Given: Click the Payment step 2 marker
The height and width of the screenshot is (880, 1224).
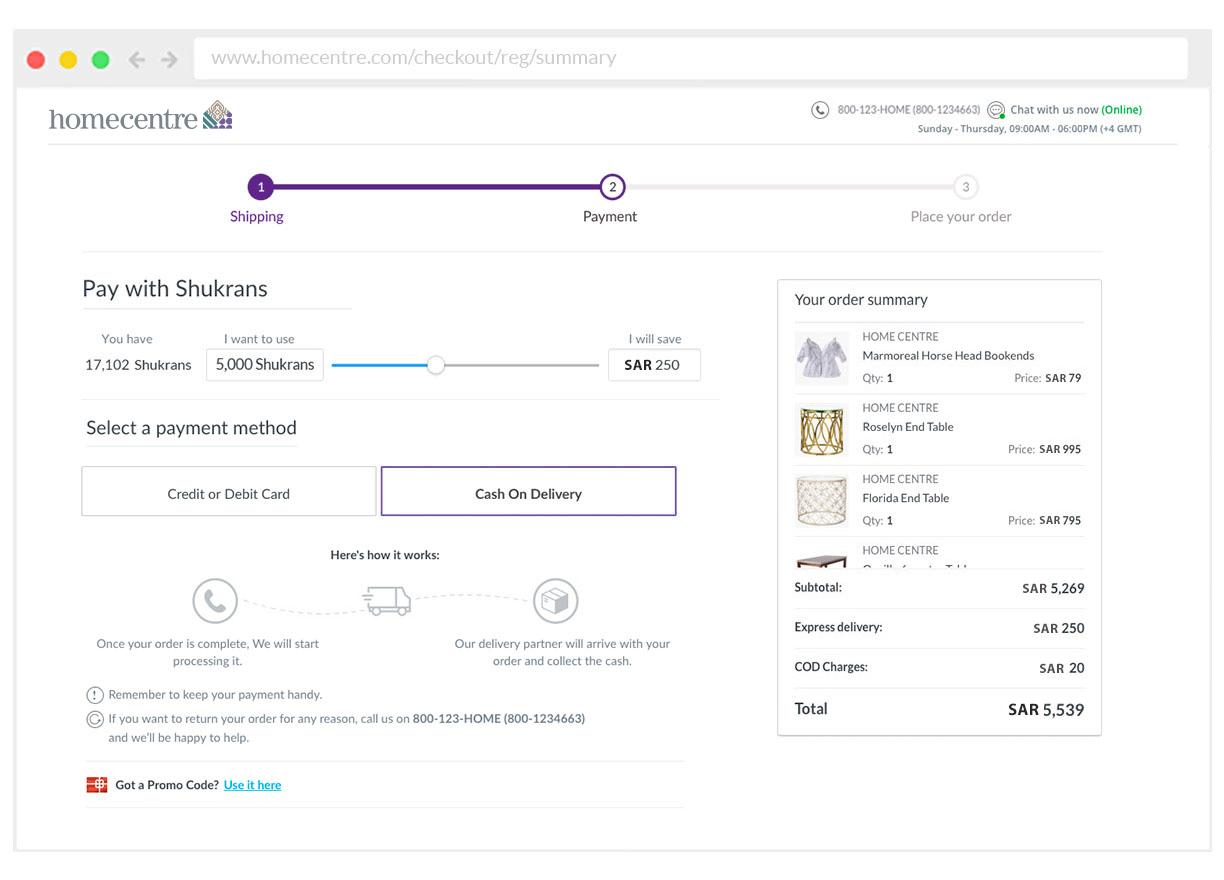Looking at the screenshot, I should tap(612, 187).
